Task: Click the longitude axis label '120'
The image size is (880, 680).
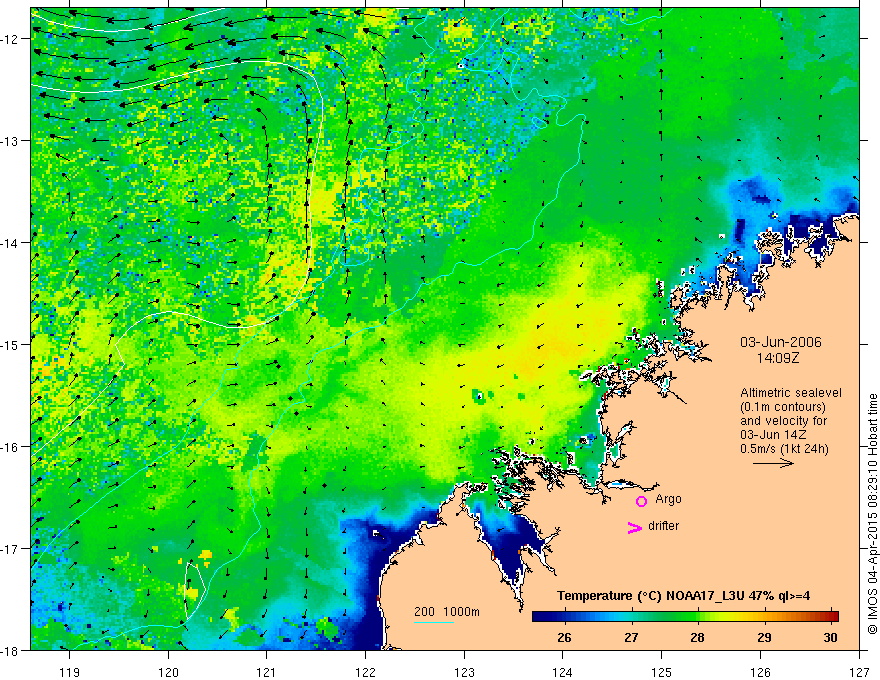Action: [x=168, y=673]
